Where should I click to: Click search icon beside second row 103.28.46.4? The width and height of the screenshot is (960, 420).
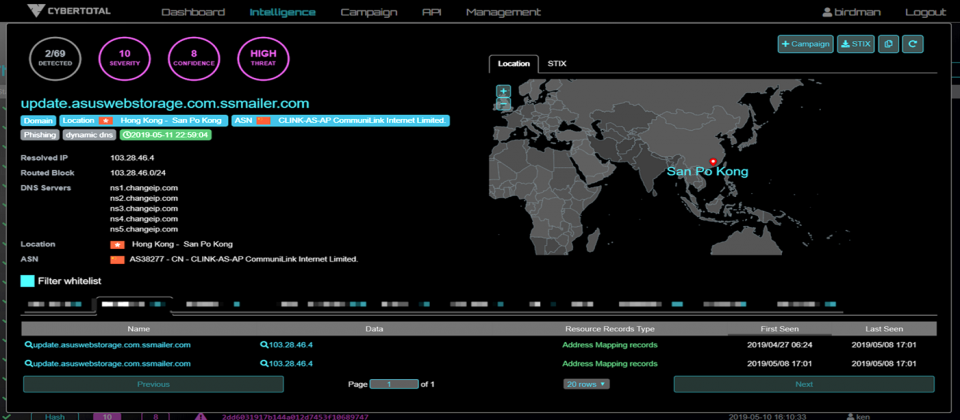click(x=264, y=363)
